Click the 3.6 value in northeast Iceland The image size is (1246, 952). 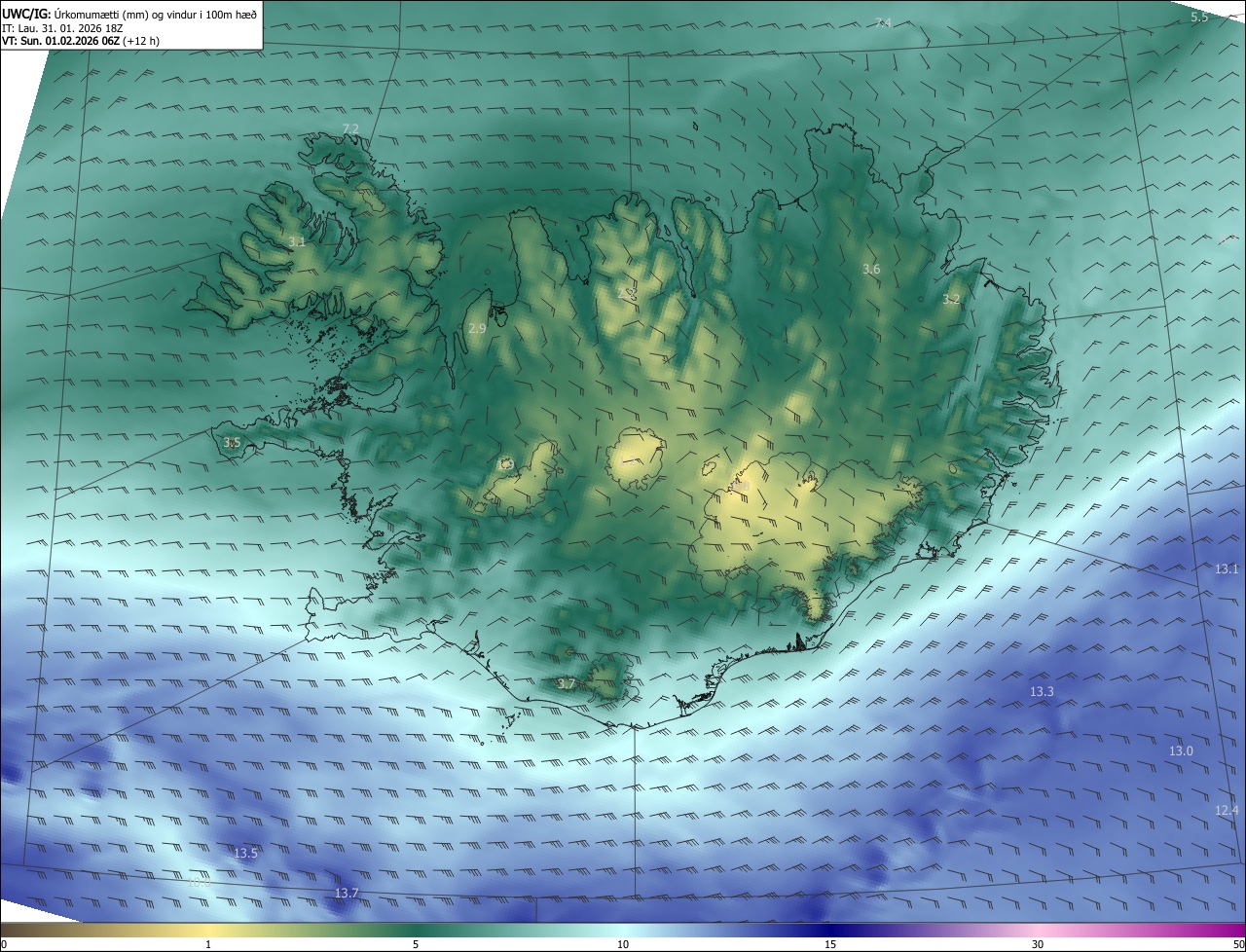[871, 269]
